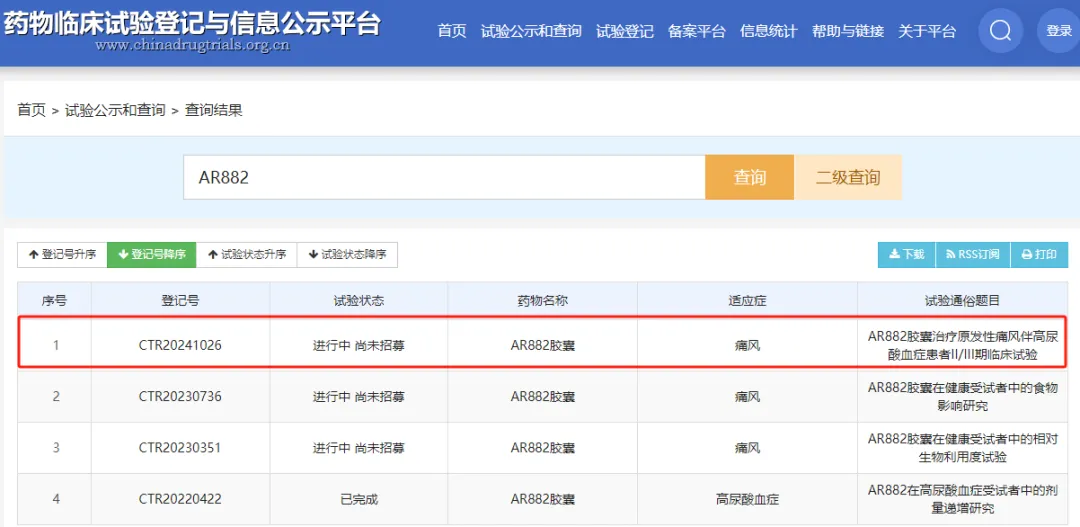Click the RSS订阅 subscribe button
The height and width of the screenshot is (527, 1080).
[972, 255]
